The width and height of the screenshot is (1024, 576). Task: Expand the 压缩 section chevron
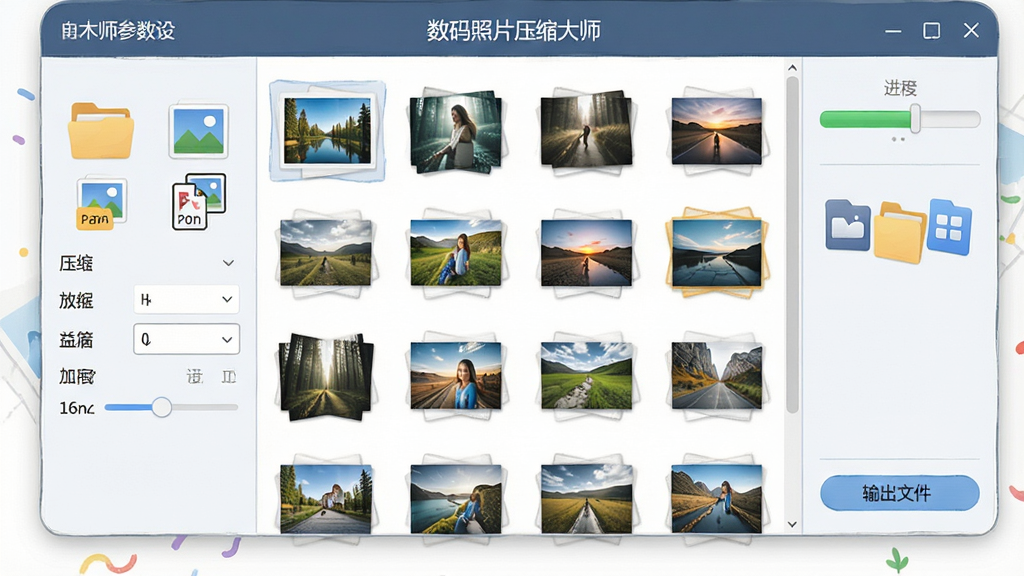click(228, 263)
